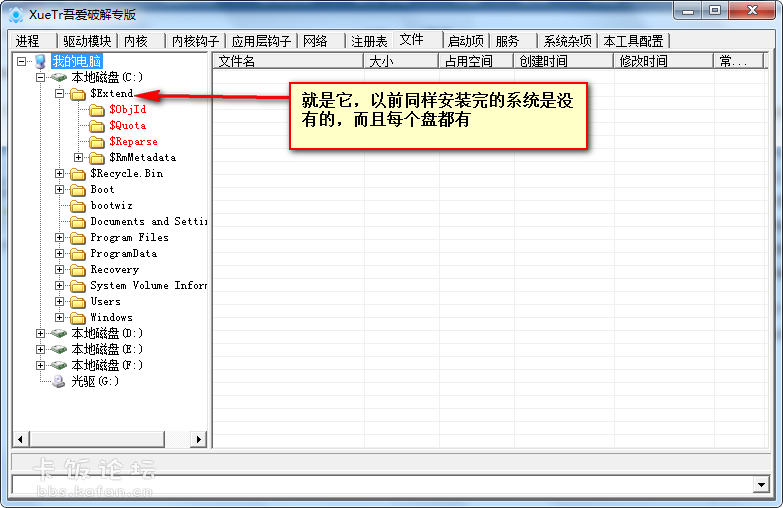Click the local disk F: drive icon

(x=58, y=365)
